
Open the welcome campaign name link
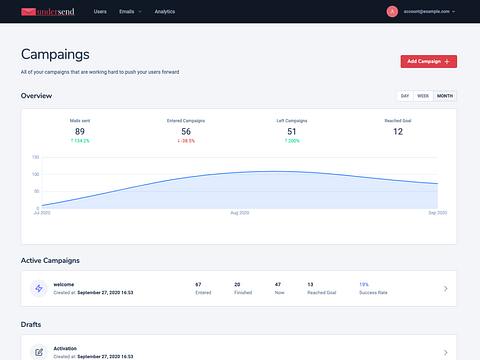64,284
